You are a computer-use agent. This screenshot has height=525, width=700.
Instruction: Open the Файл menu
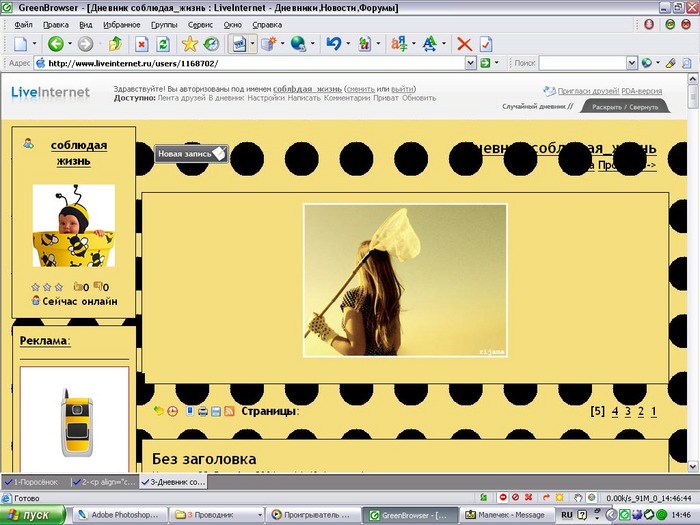pos(23,25)
